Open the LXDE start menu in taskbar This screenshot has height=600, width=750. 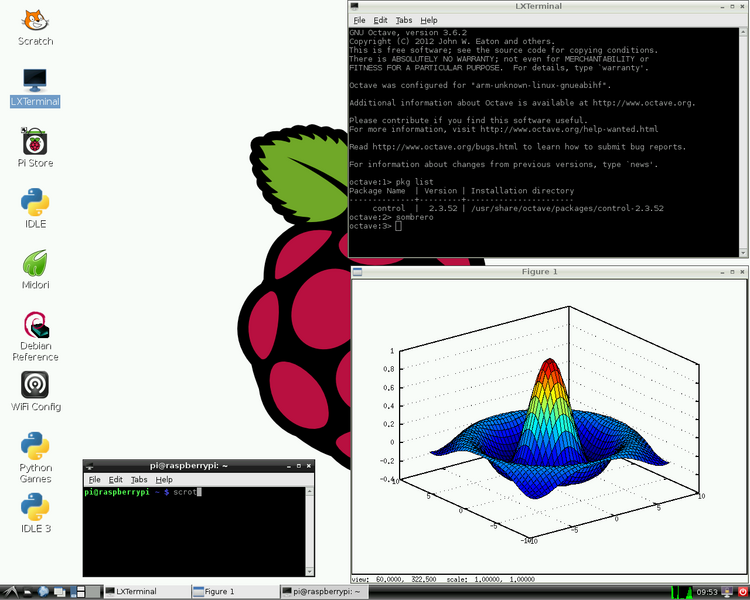(x=9, y=592)
